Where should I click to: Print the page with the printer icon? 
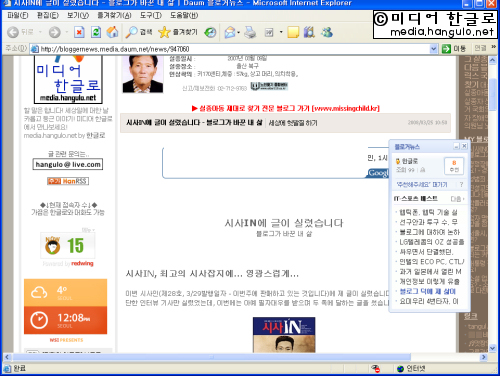[x=250, y=32]
